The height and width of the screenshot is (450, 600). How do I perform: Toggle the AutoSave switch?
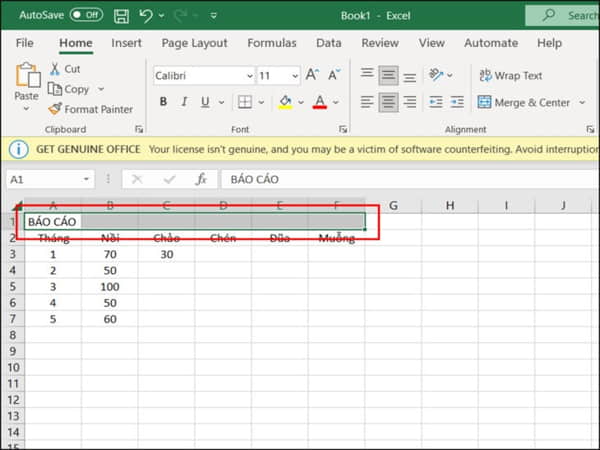[x=86, y=15]
